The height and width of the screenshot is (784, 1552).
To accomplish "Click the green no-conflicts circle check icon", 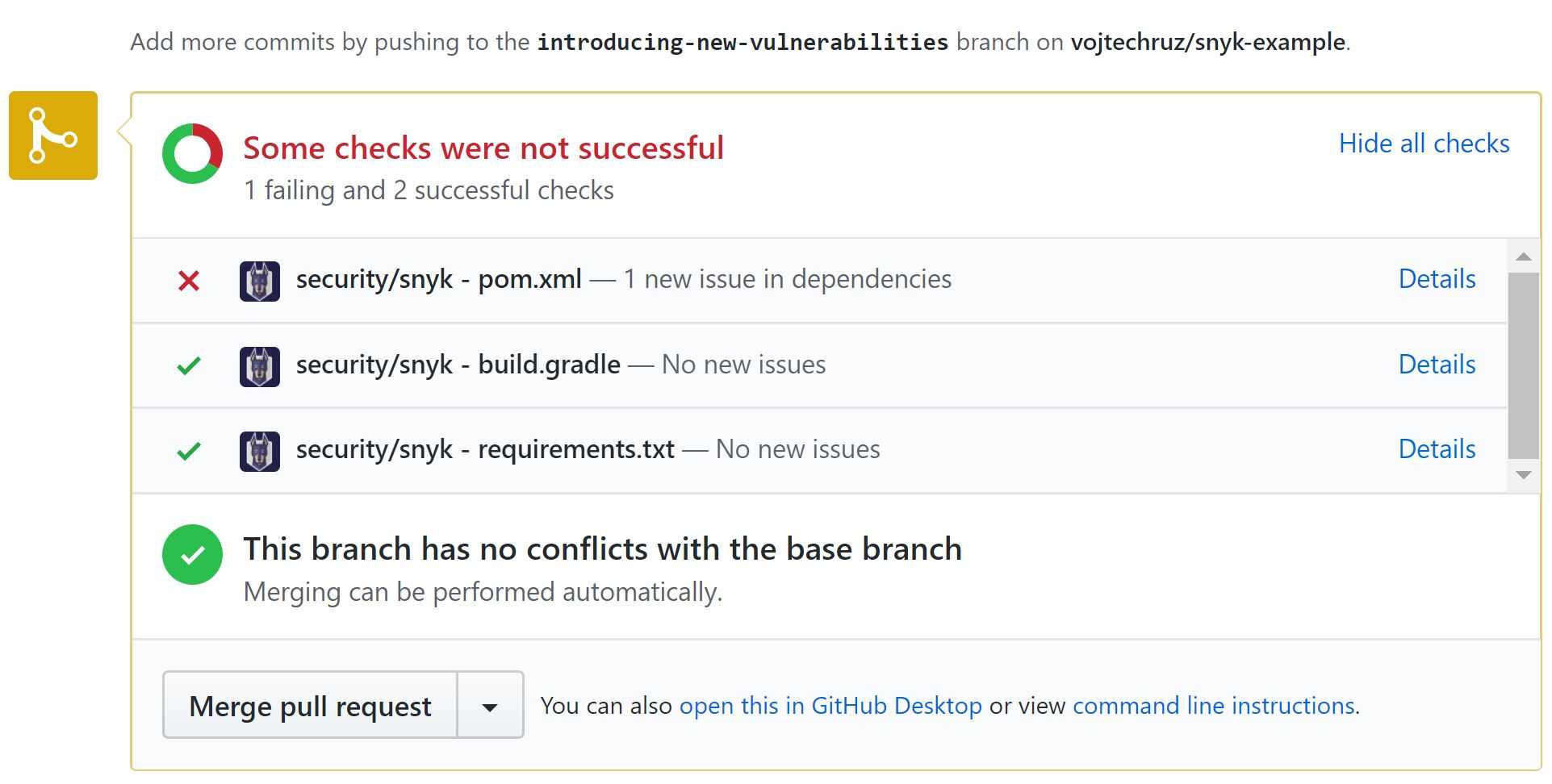I will click(x=192, y=555).
